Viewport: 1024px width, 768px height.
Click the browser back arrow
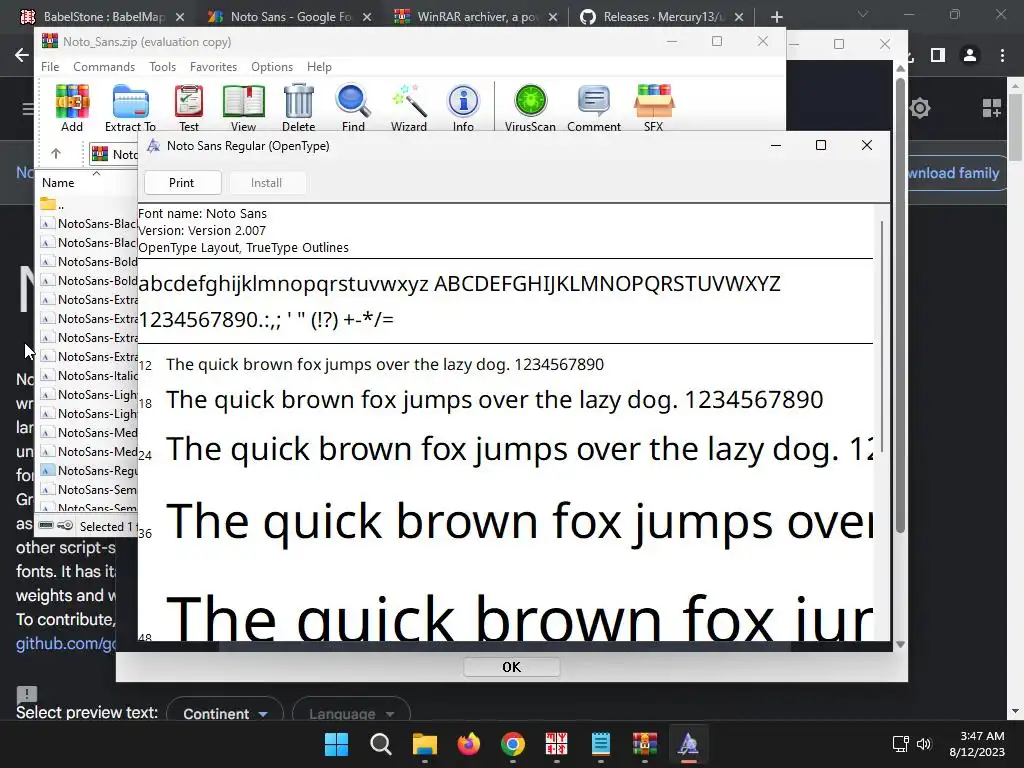point(22,55)
